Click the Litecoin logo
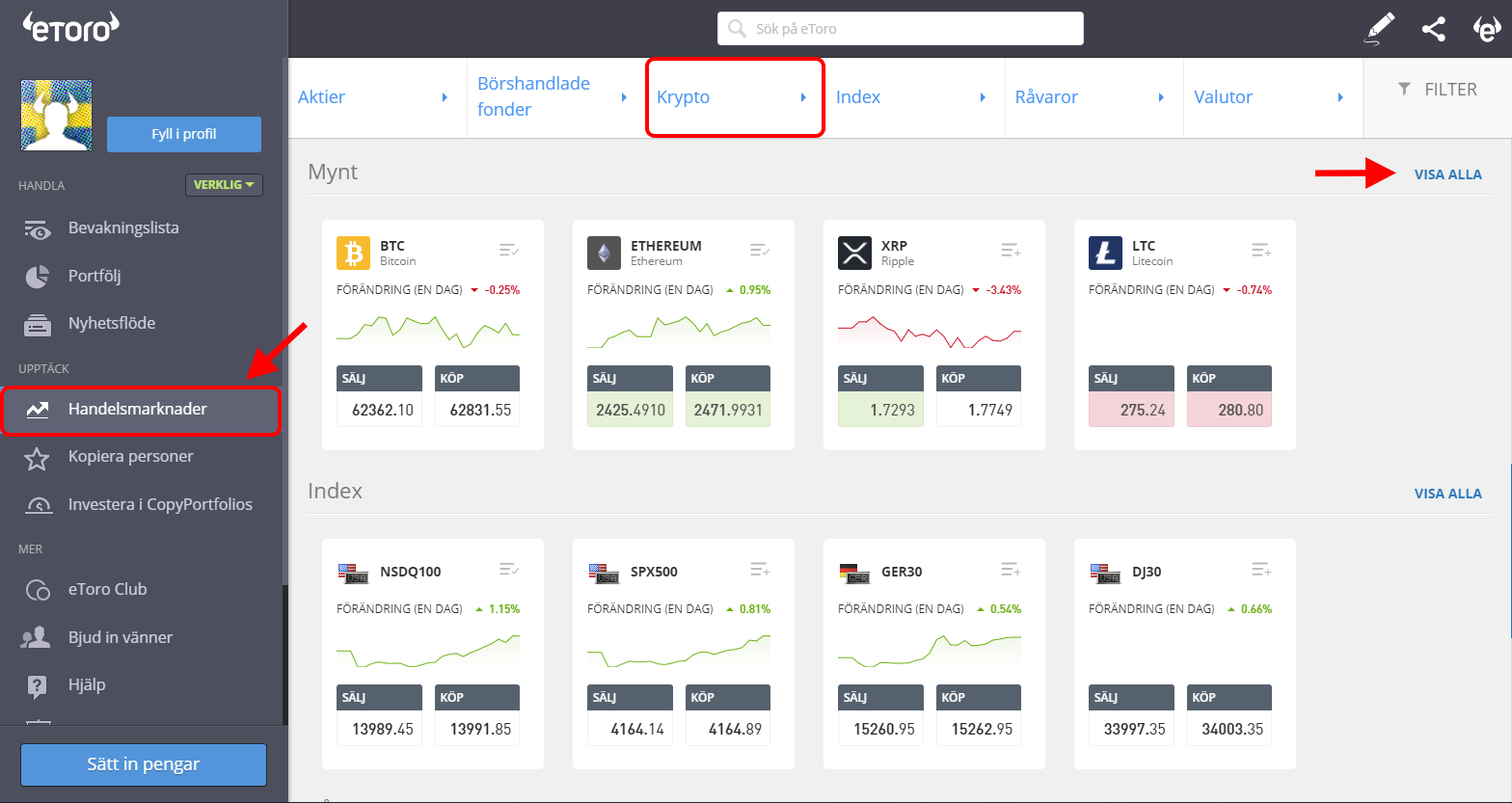 pos(1105,254)
